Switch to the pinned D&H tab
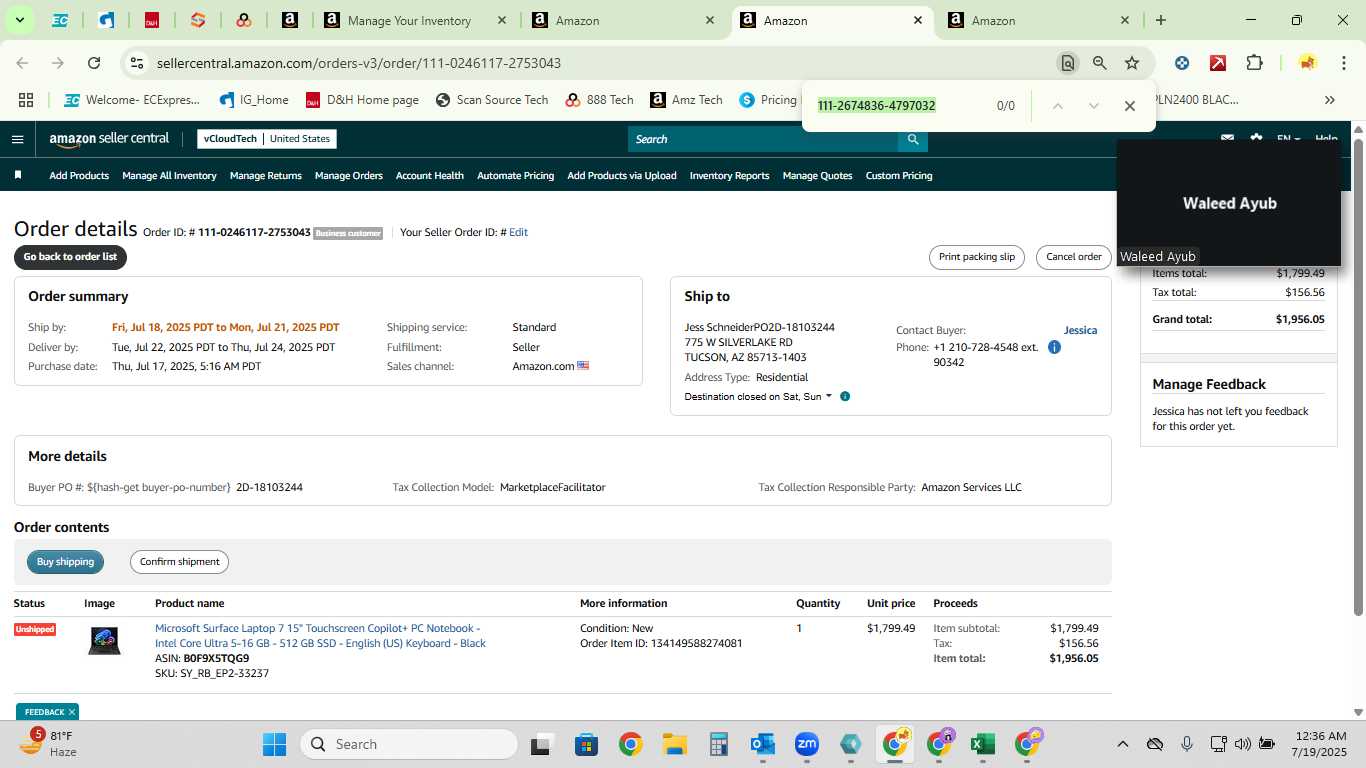This screenshot has height=768, width=1366. (x=152, y=20)
